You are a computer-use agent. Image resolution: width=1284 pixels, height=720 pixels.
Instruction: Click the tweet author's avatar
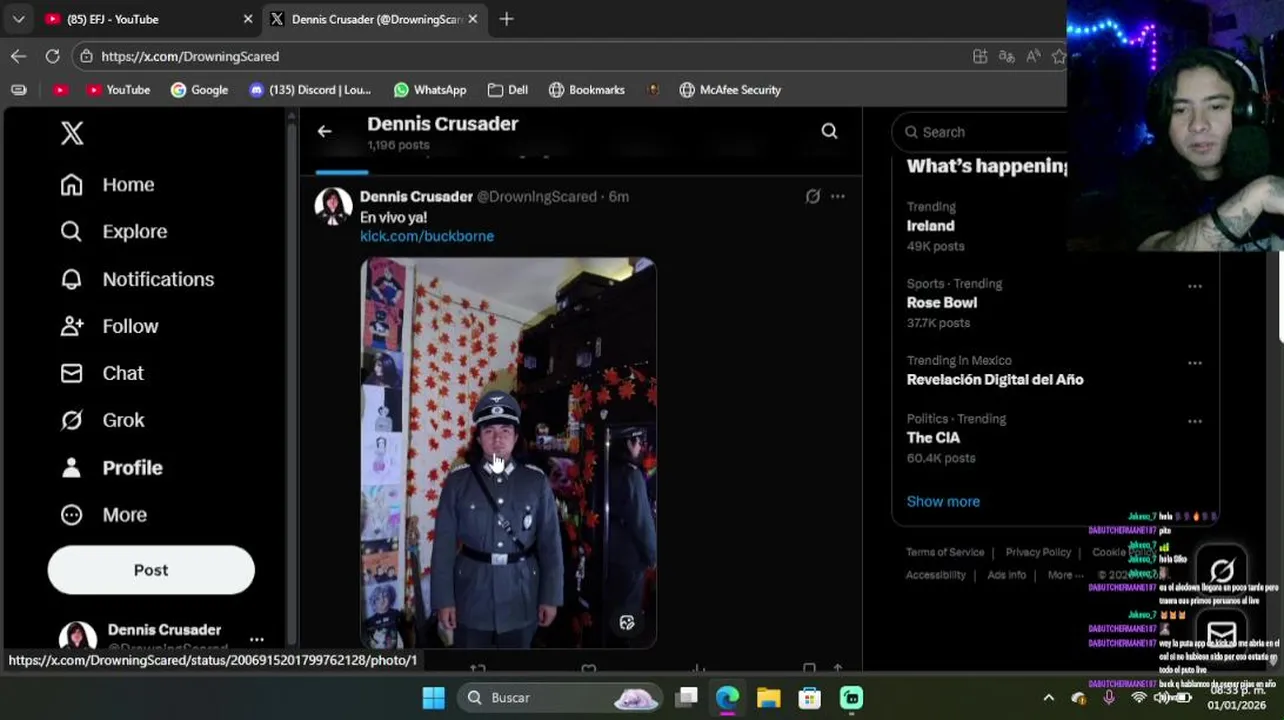click(333, 205)
